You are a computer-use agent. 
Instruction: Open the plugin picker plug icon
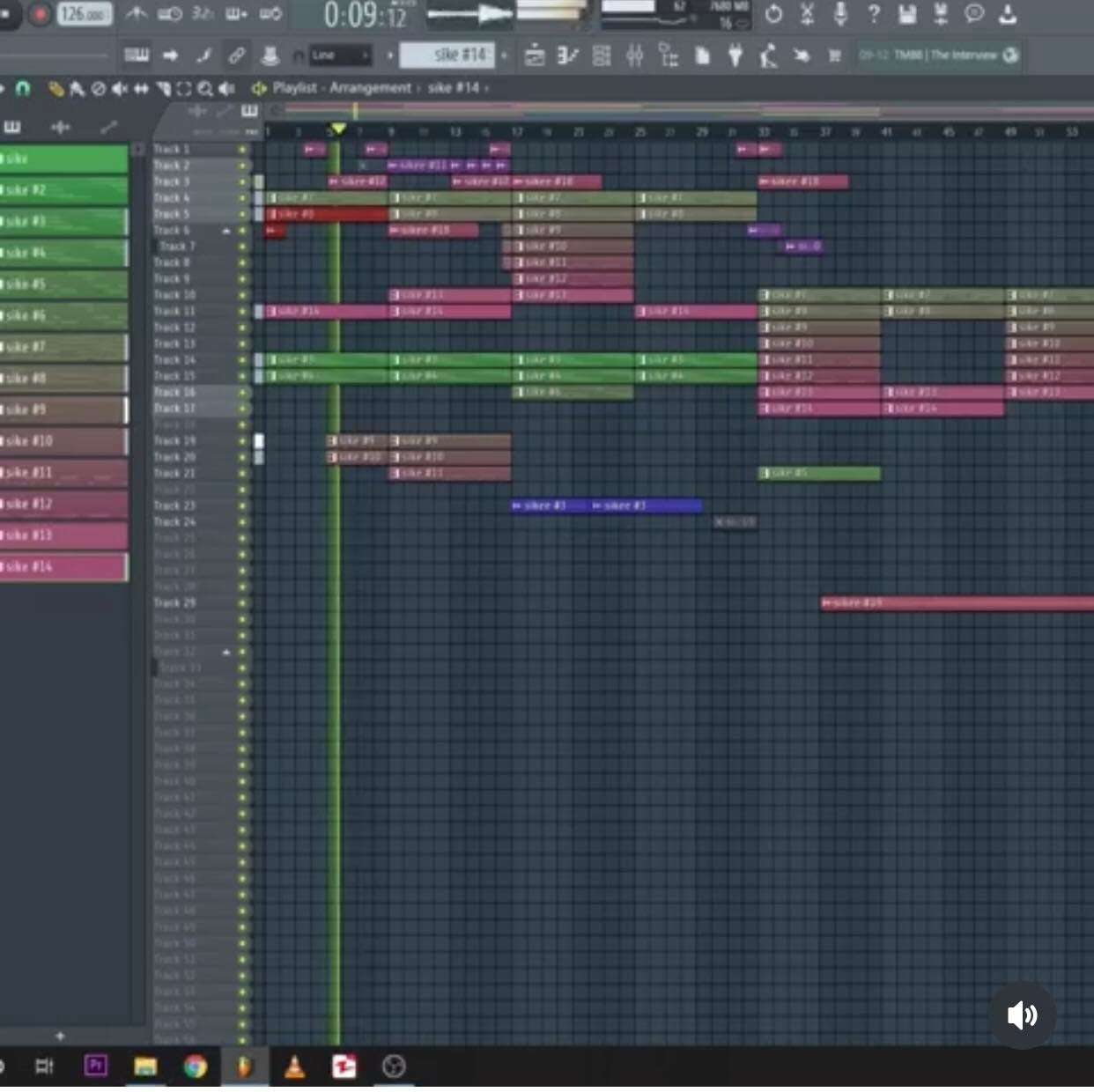(735, 56)
